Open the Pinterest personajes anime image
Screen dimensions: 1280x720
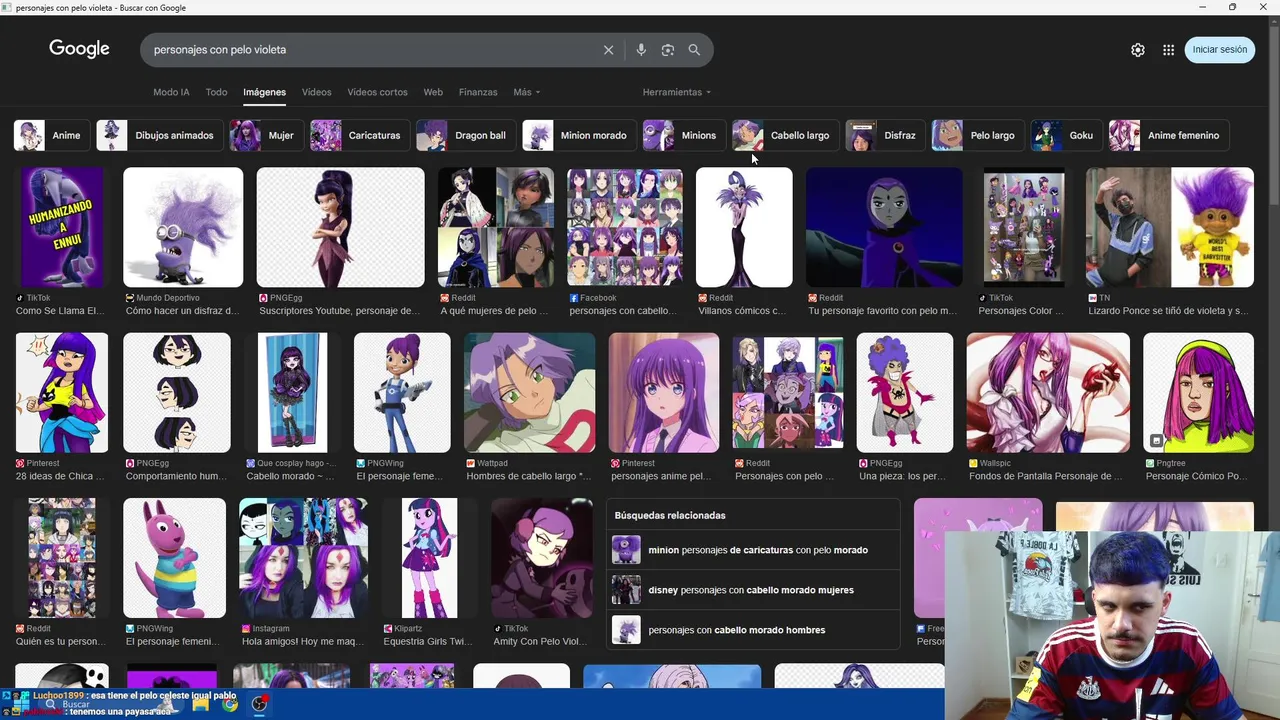click(664, 393)
